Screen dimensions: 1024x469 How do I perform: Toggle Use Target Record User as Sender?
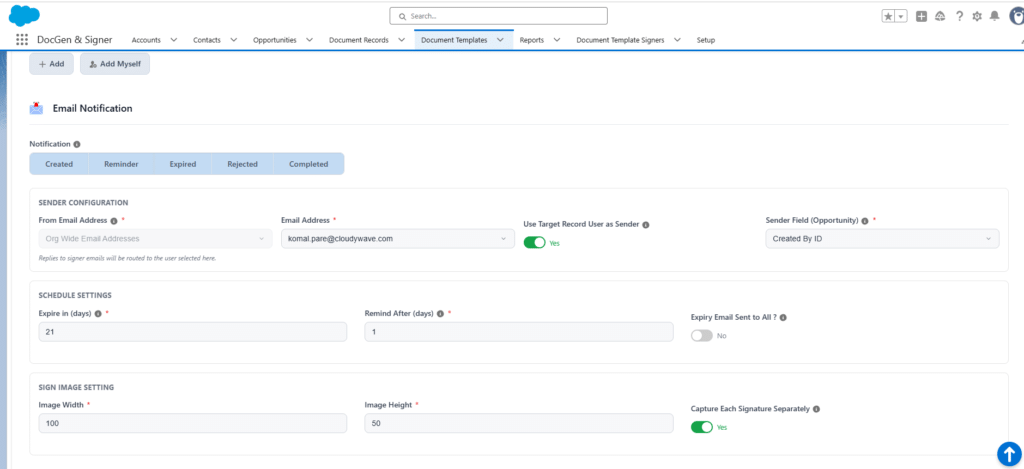pos(534,242)
